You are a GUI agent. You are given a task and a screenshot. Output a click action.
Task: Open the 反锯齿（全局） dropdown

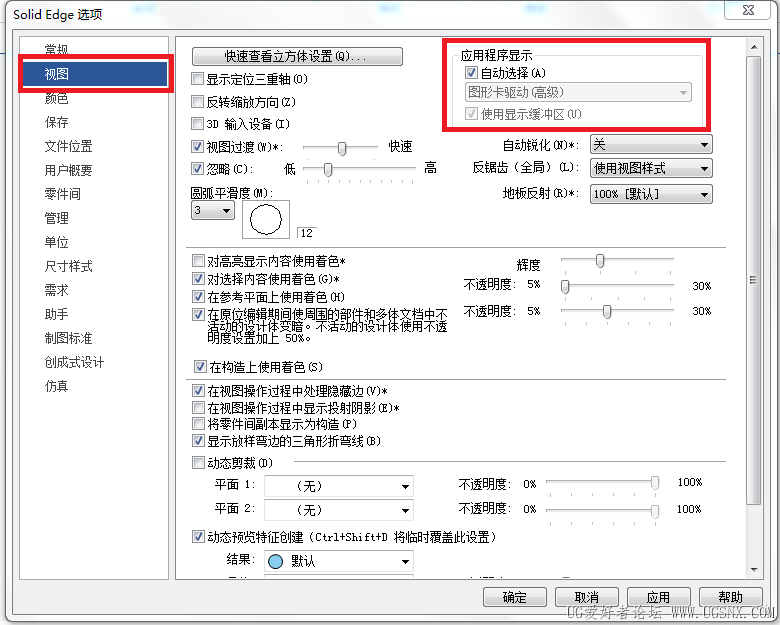pyautogui.click(x=651, y=168)
